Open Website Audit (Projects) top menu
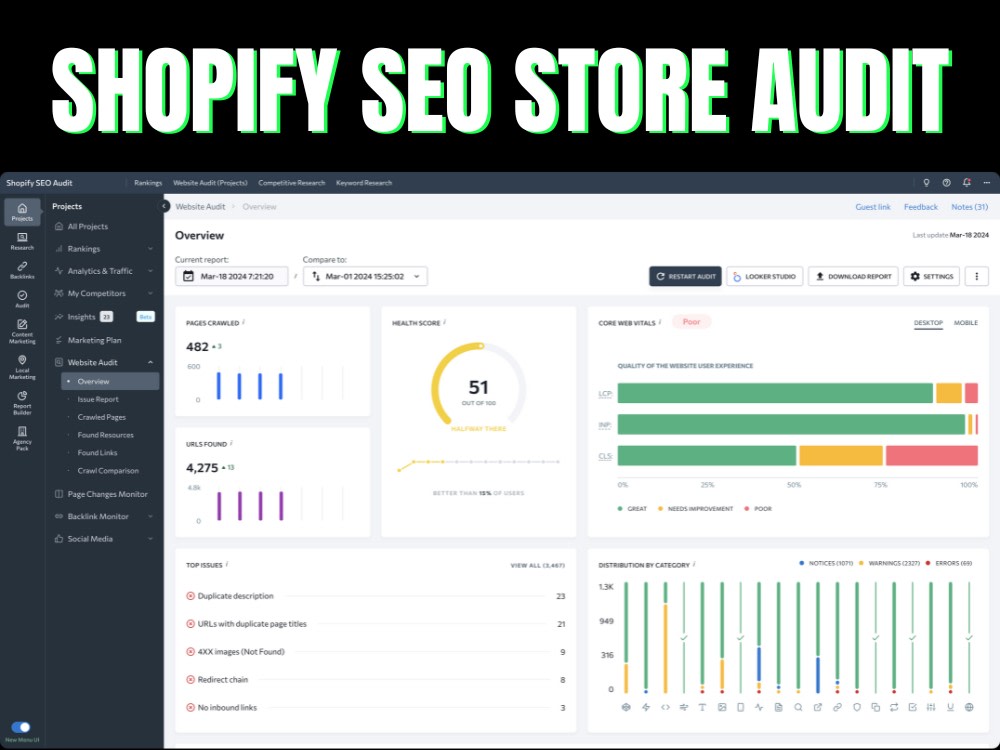Screen dimensions: 1000x750 point(210,183)
